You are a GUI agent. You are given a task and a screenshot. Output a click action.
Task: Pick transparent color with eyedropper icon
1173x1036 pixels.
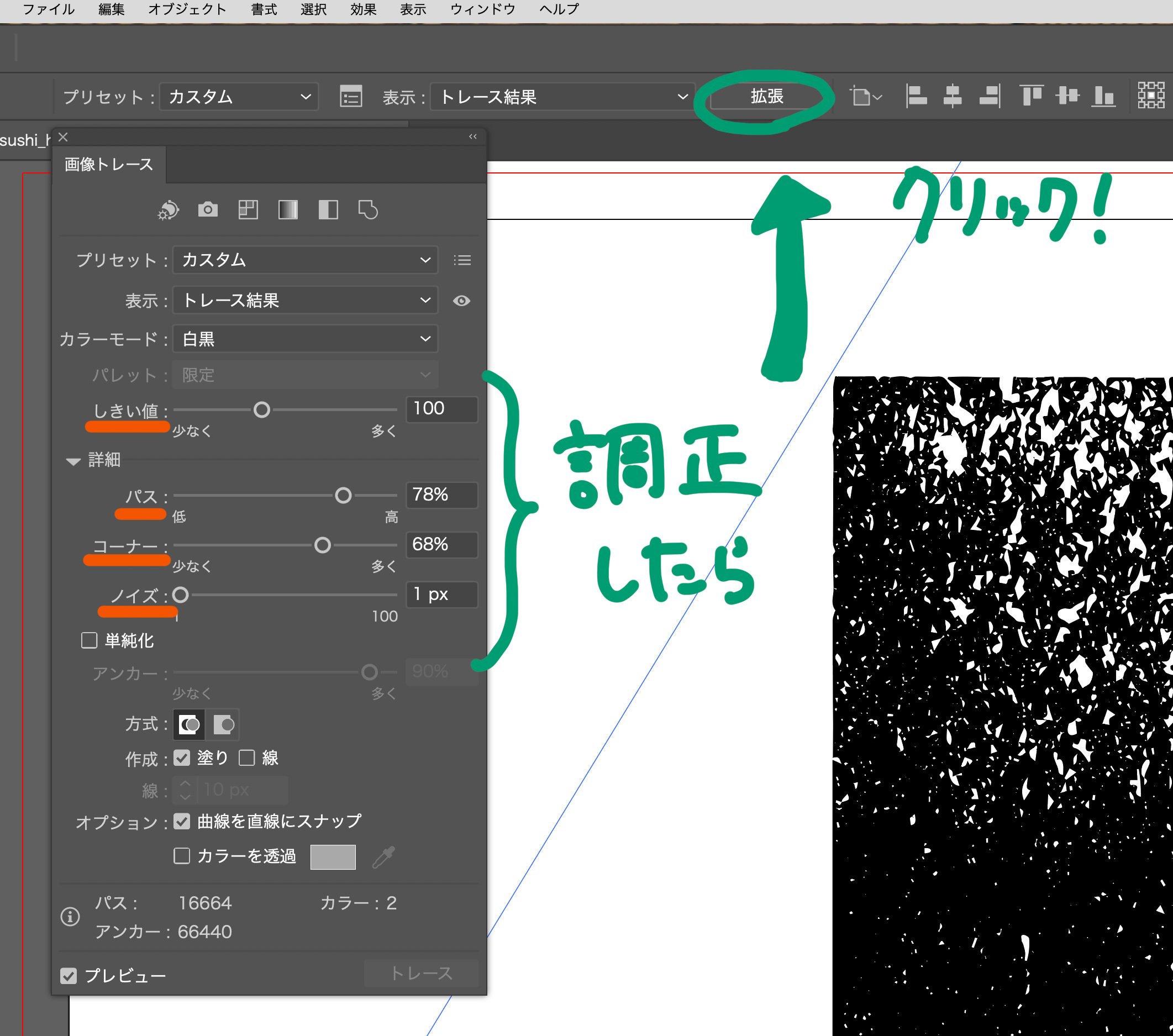point(384,856)
